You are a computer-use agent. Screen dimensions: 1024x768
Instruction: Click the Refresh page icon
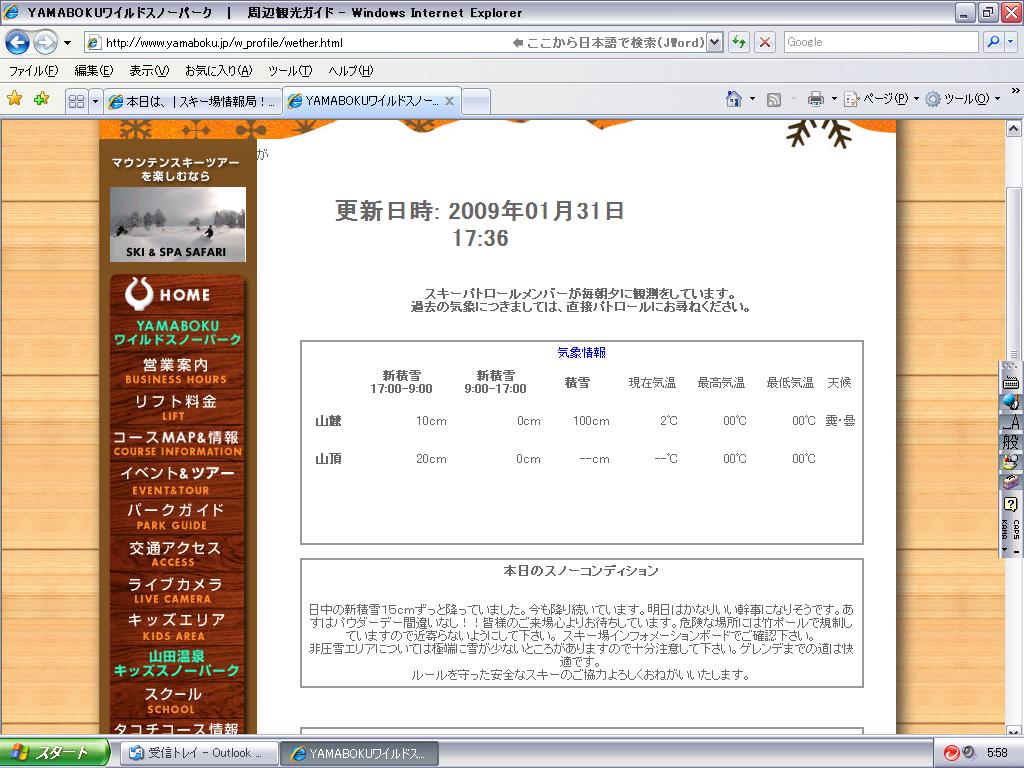coord(739,42)
